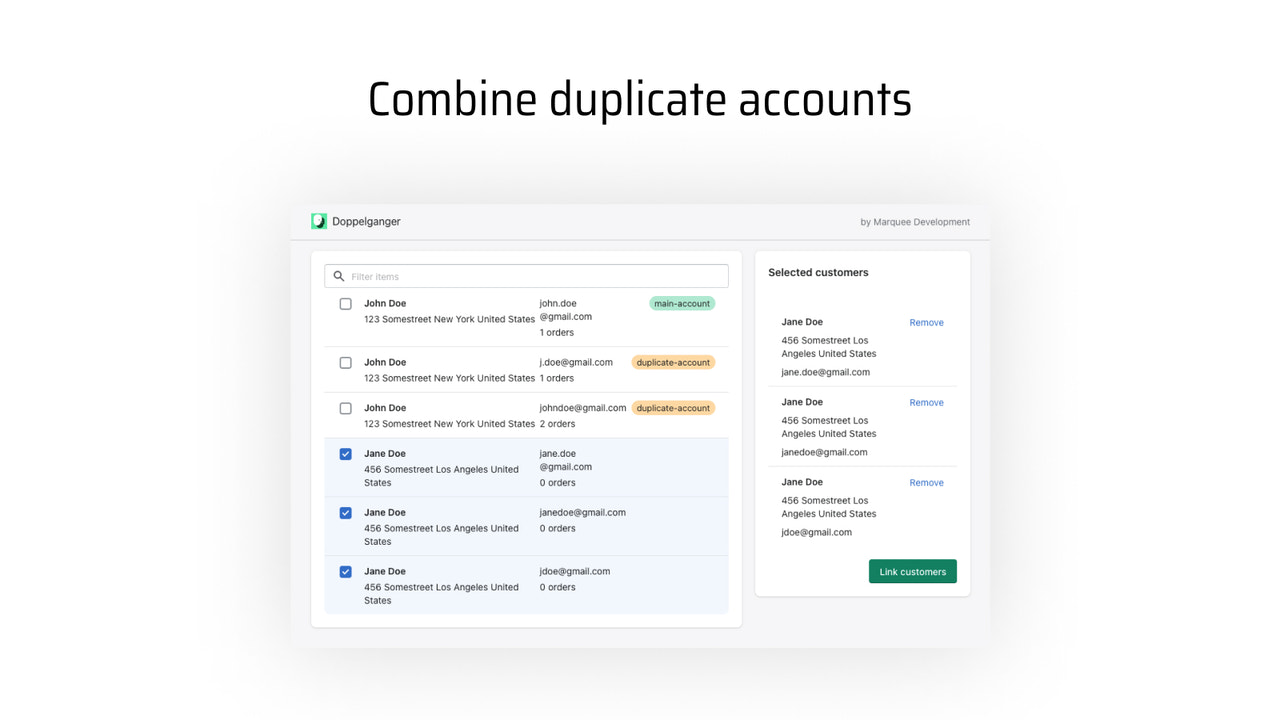1280x720 pixels.
Task: Click the by Marquee Development label
Action: pyautogui.click(x=914, y=222)
